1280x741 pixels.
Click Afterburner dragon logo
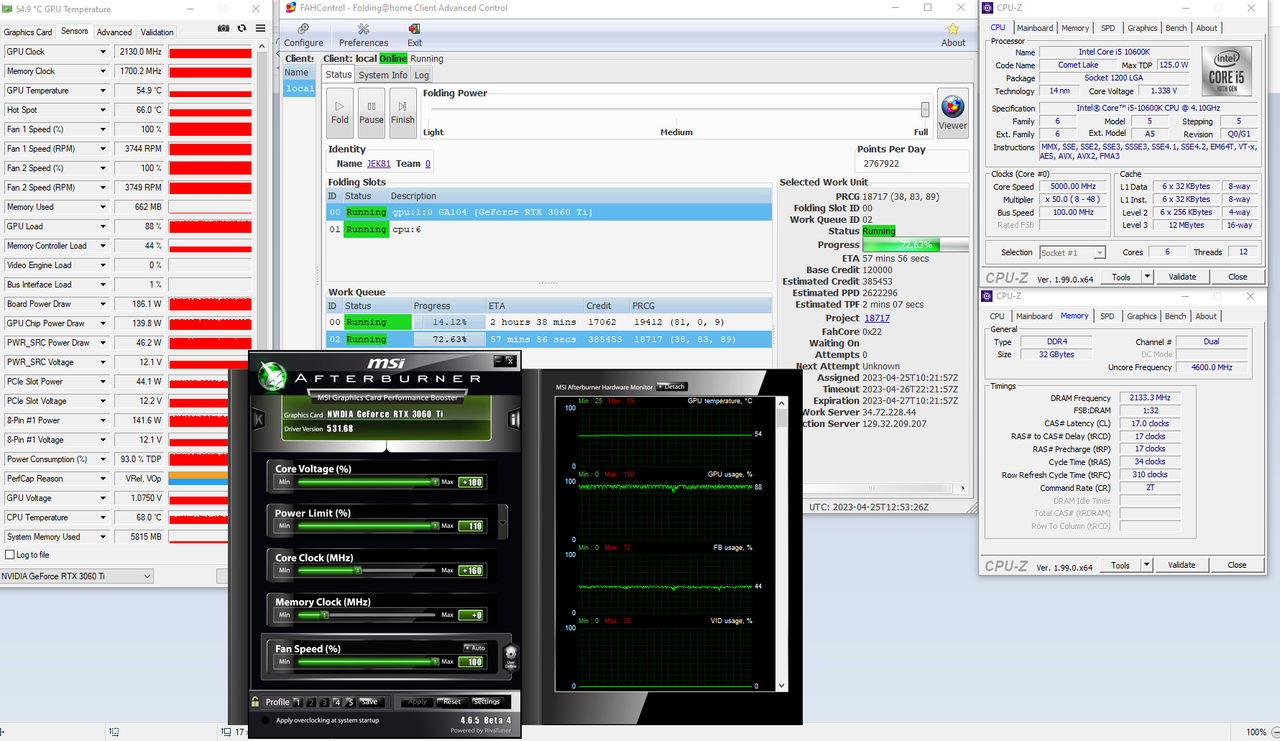pos(272,375)
